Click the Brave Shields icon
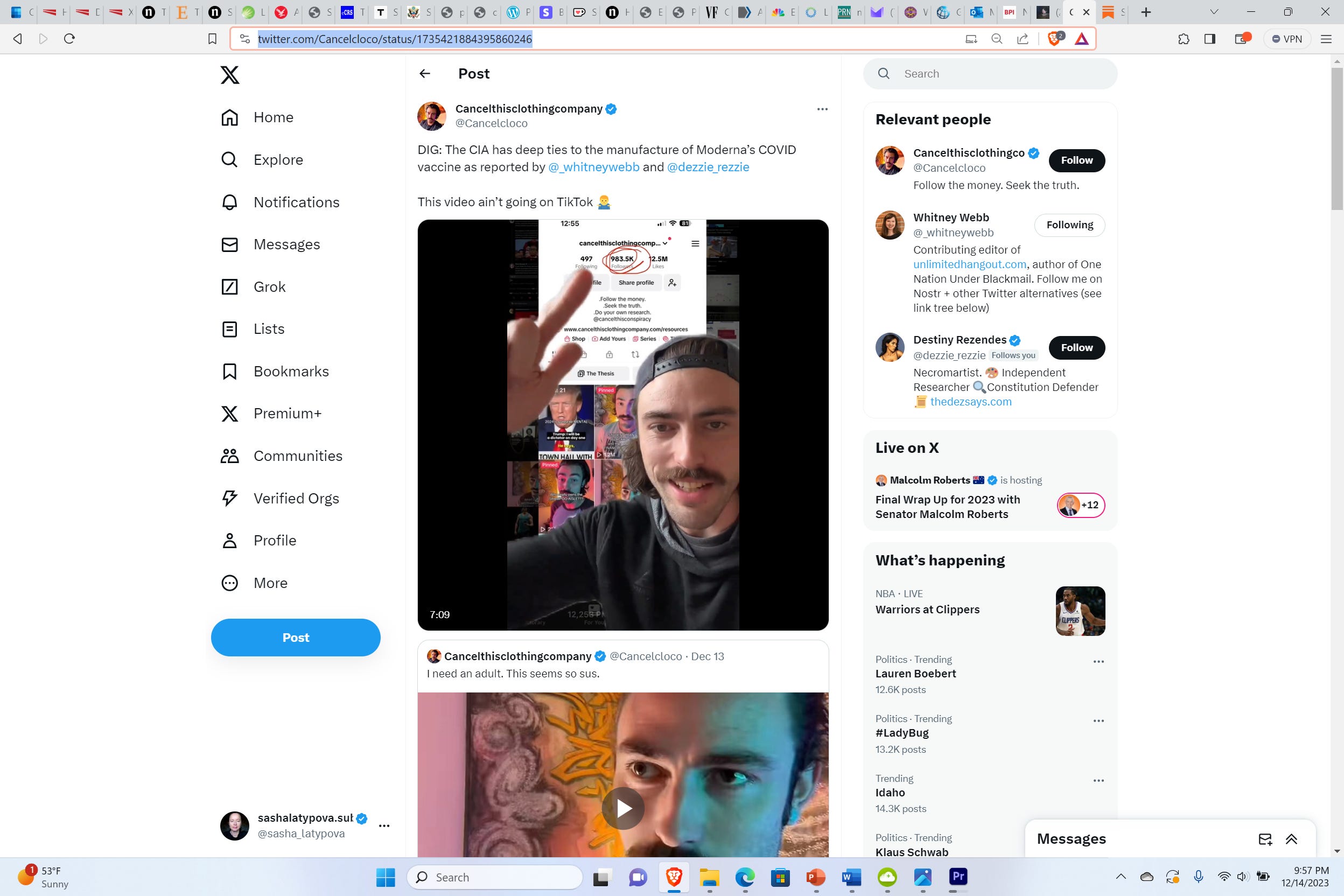Image resolution: width=1344 pixels, height=896 pixels. point(1055,39)
